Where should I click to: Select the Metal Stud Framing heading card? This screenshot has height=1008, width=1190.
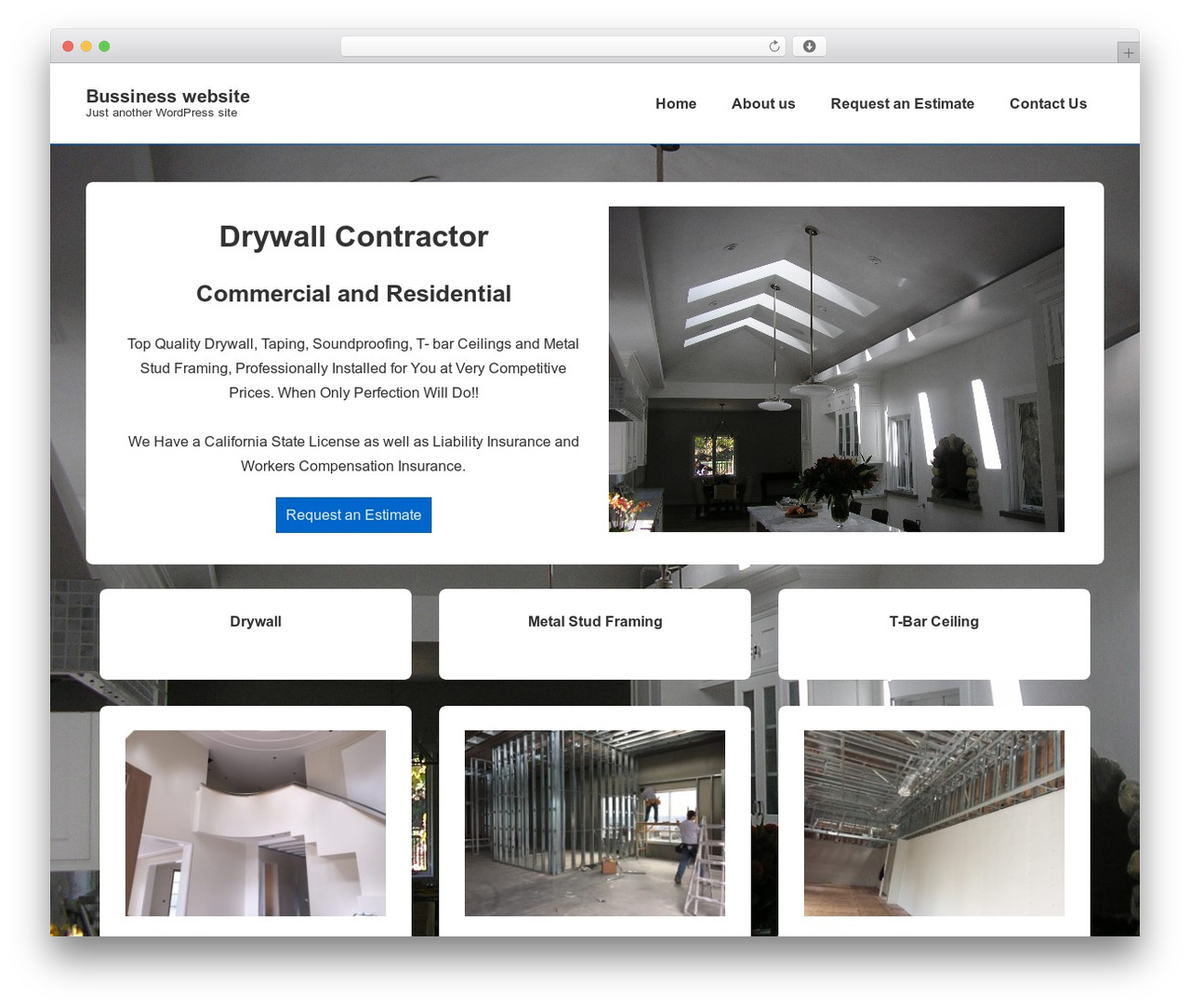(x=595, y=634)
